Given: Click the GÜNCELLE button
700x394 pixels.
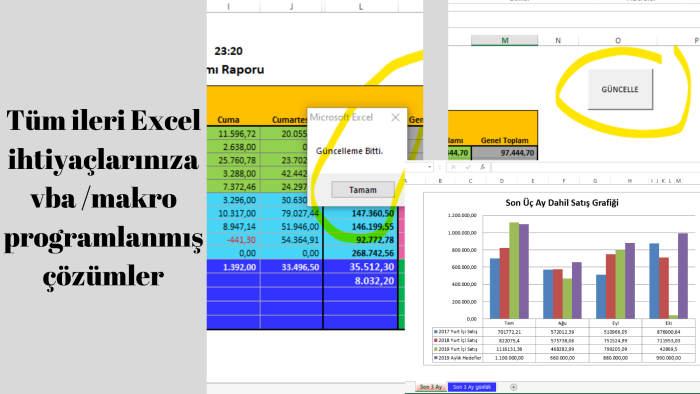Looking at the screenshot, I should point(620,89).
